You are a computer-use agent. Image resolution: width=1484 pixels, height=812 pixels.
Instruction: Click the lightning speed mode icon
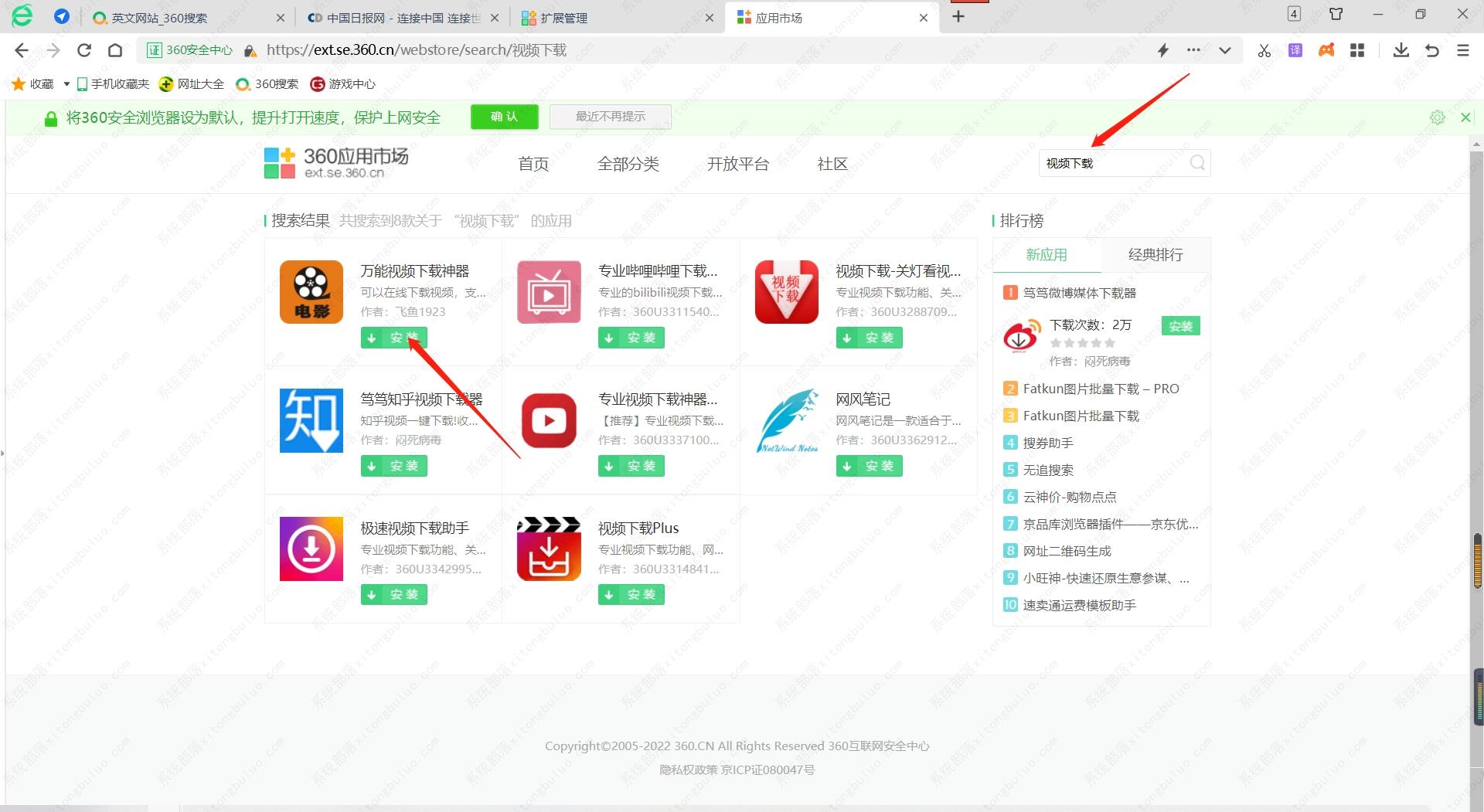tap(1162, 51)
